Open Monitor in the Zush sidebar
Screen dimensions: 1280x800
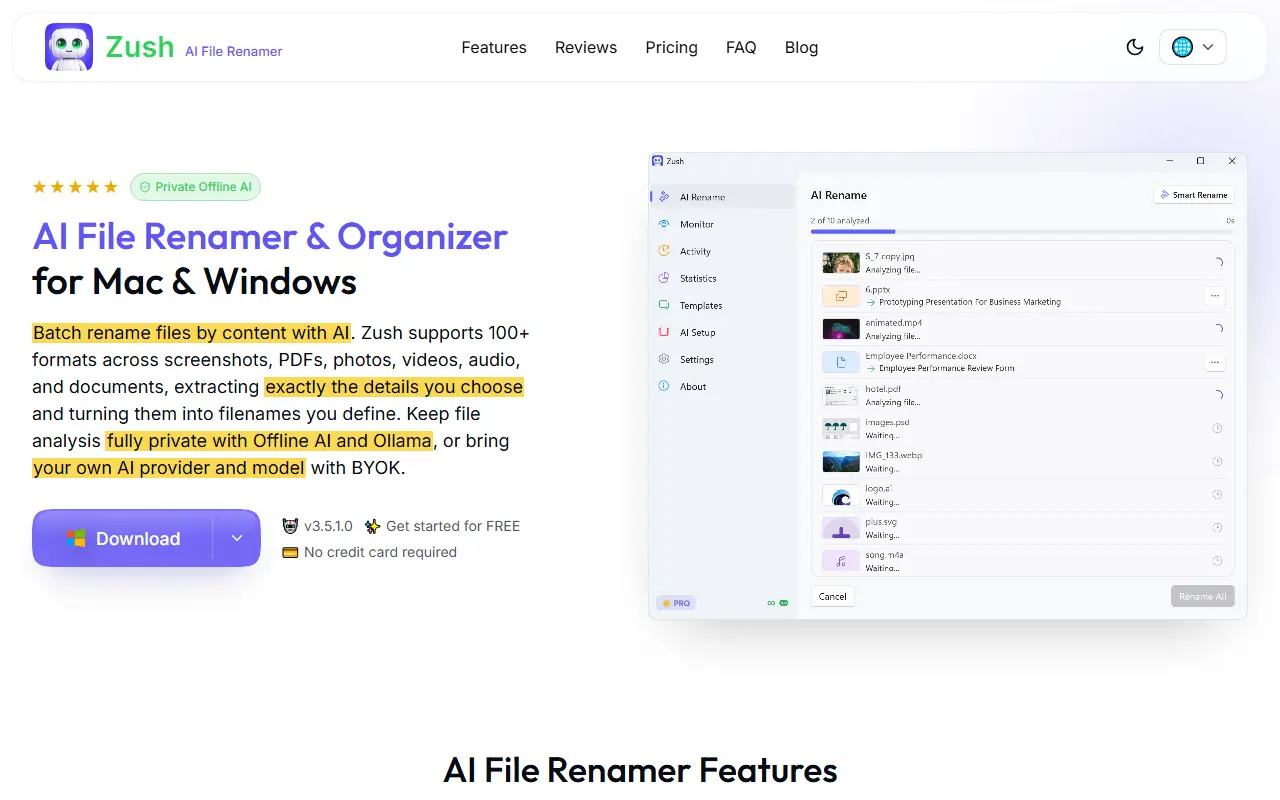tap(723, 224)
